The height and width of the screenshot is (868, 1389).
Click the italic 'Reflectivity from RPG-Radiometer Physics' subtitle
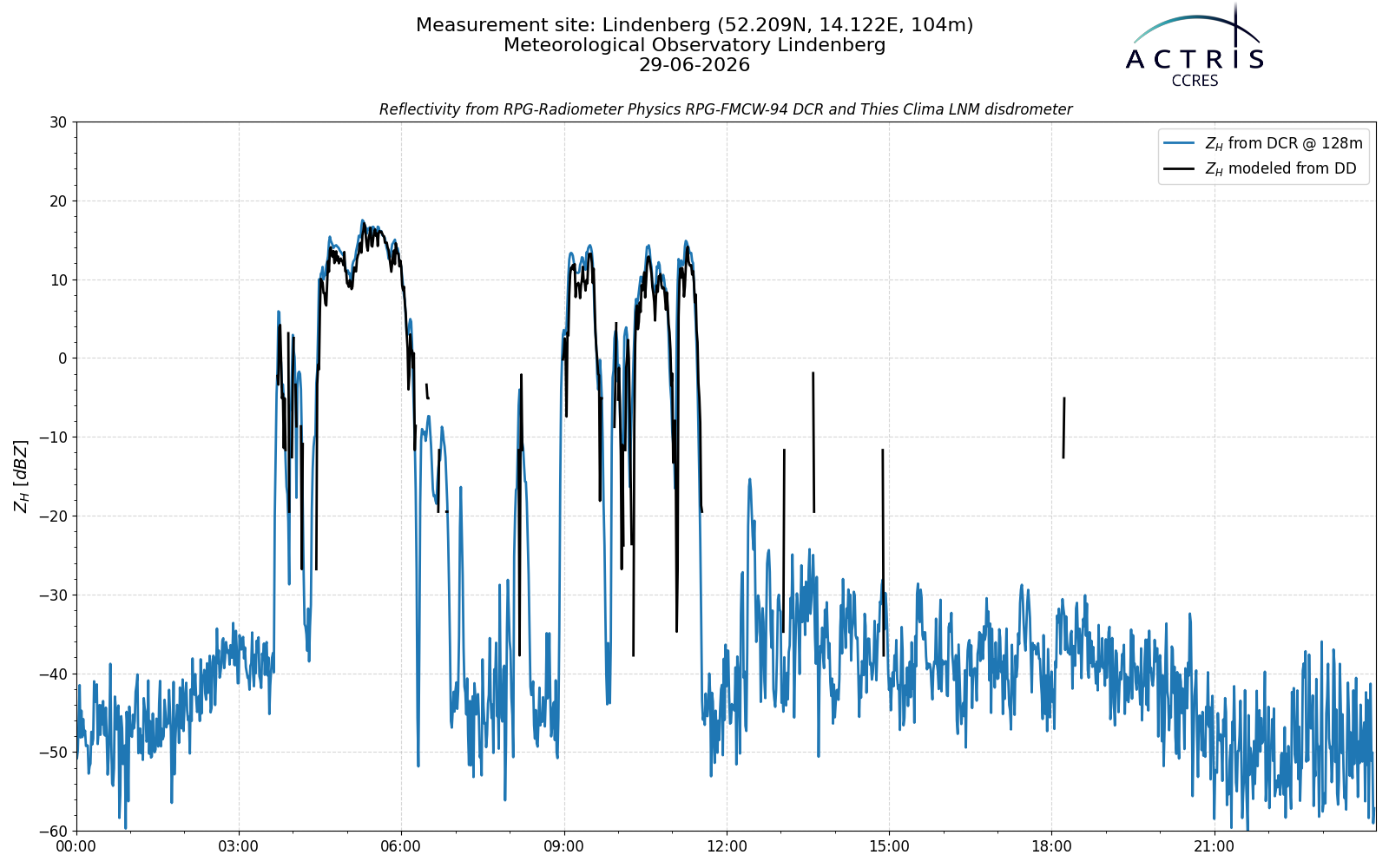pos(726,109)
